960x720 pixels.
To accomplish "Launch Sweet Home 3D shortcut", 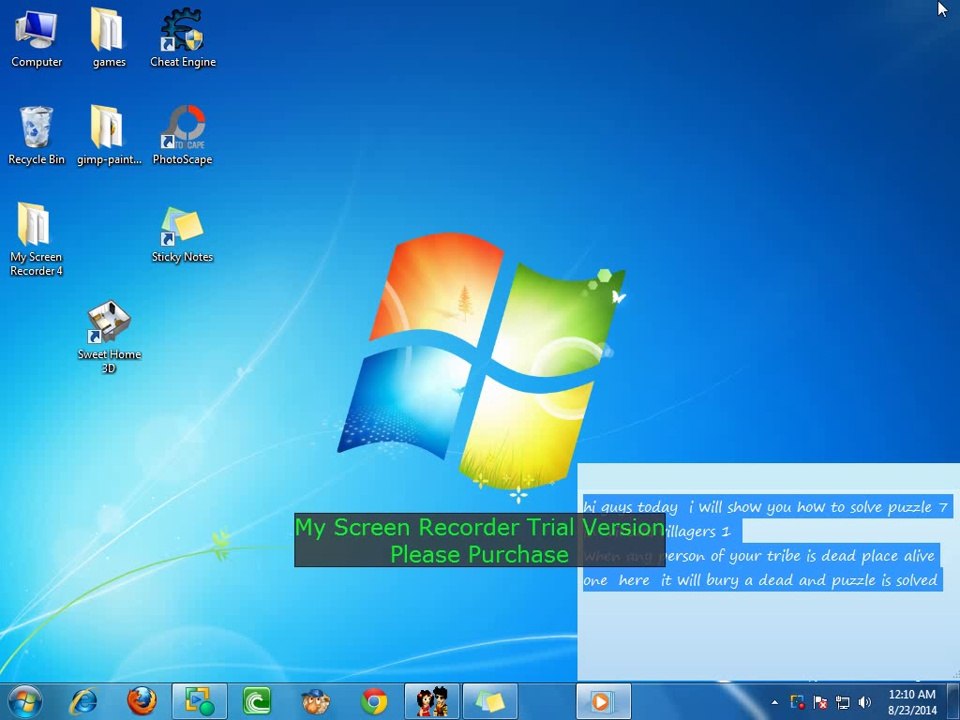I will click(109, 337).
